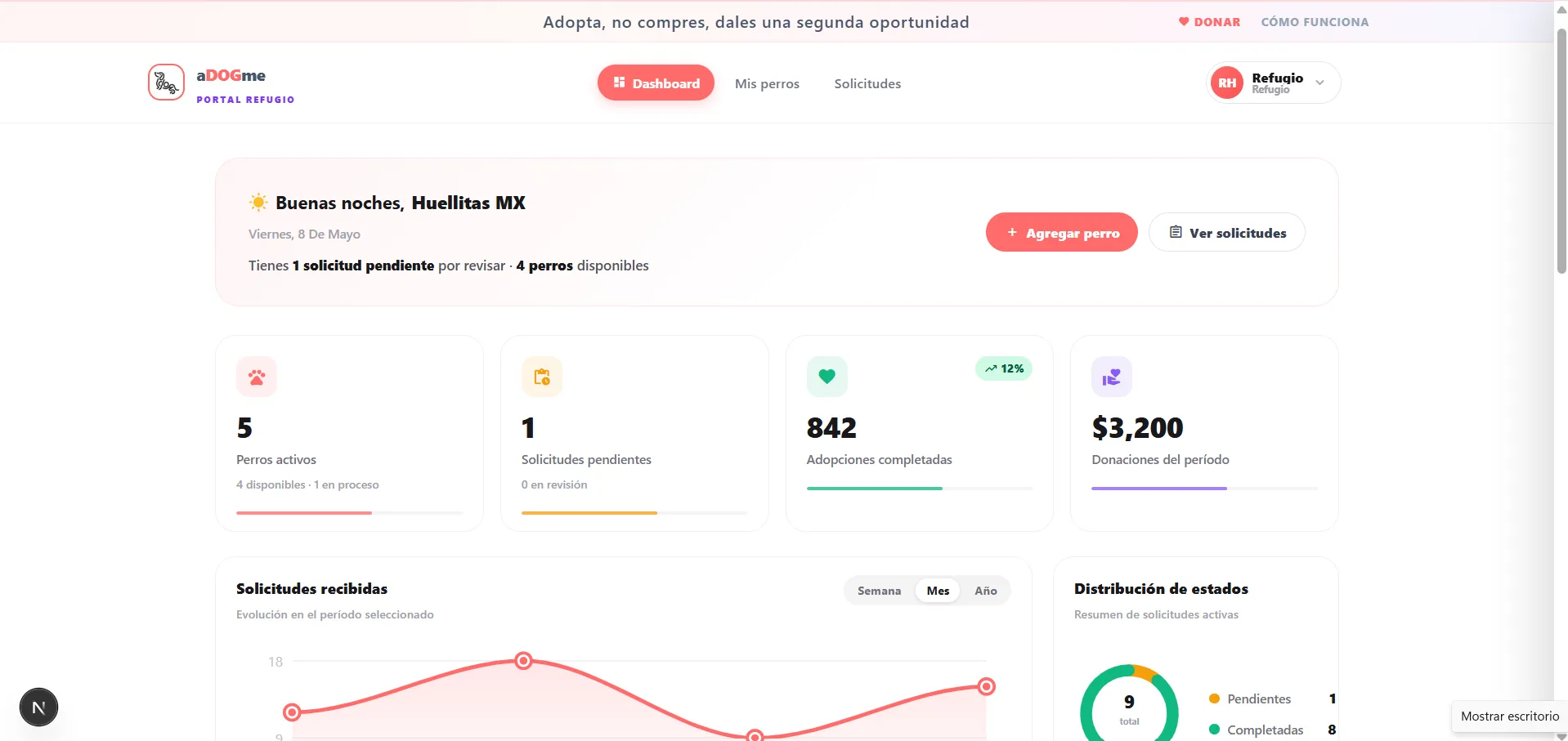The image size is (1568, 741).
Task: Click the DONAR link
Action: (1209, 22)
